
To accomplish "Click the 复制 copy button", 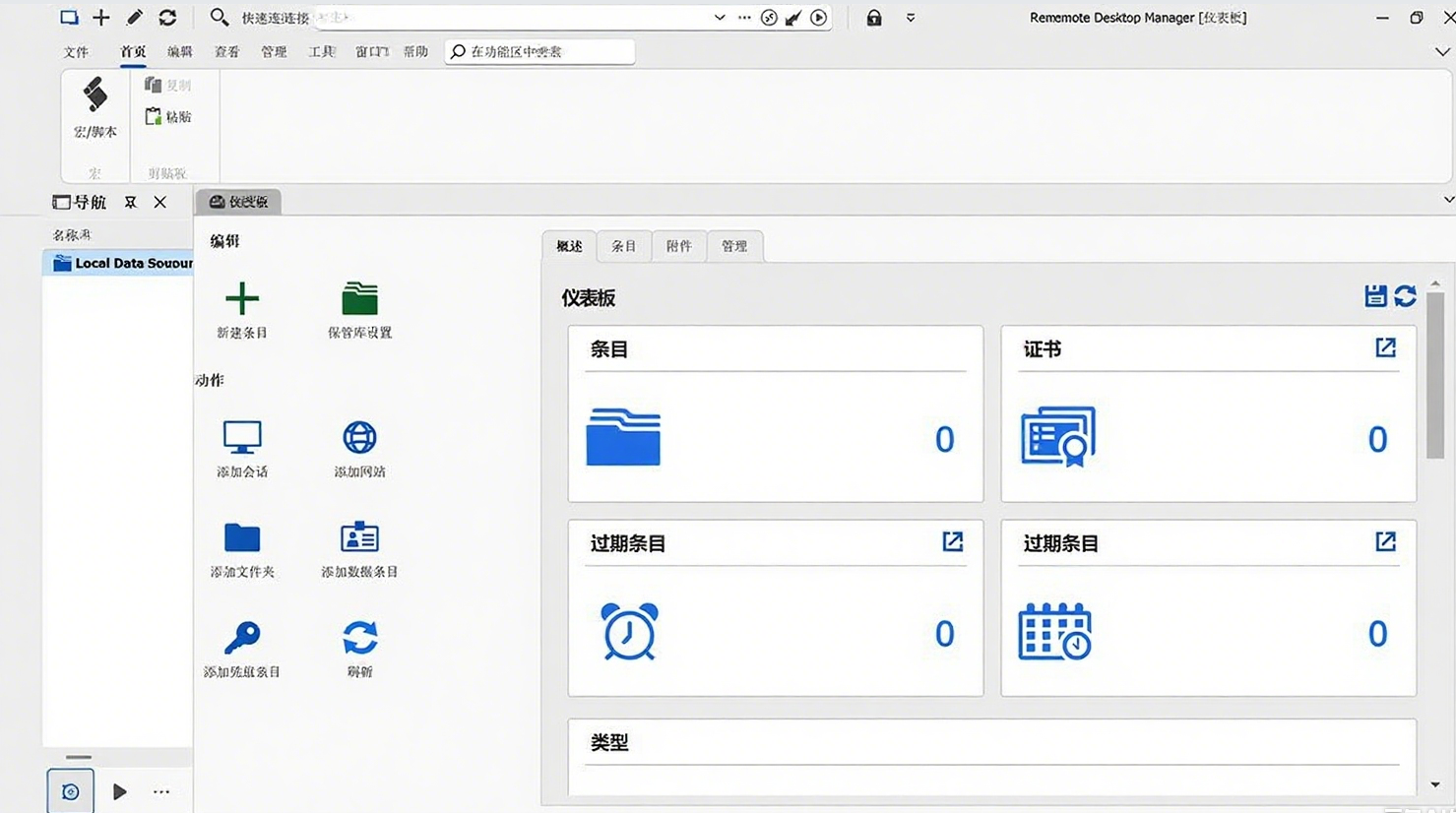I will 167,86.
